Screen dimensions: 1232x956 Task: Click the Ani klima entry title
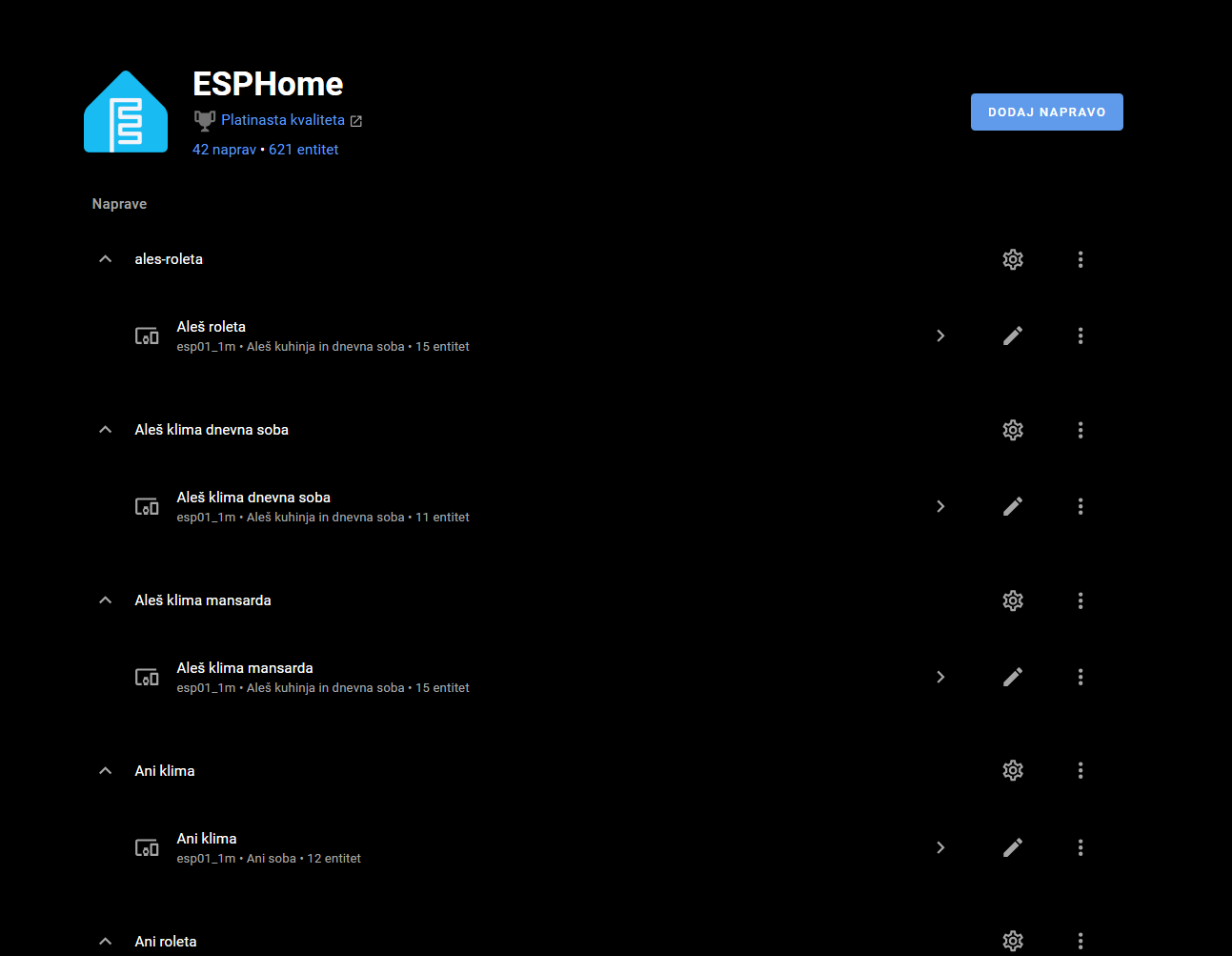pyautogui.click(x=165, y=771)
